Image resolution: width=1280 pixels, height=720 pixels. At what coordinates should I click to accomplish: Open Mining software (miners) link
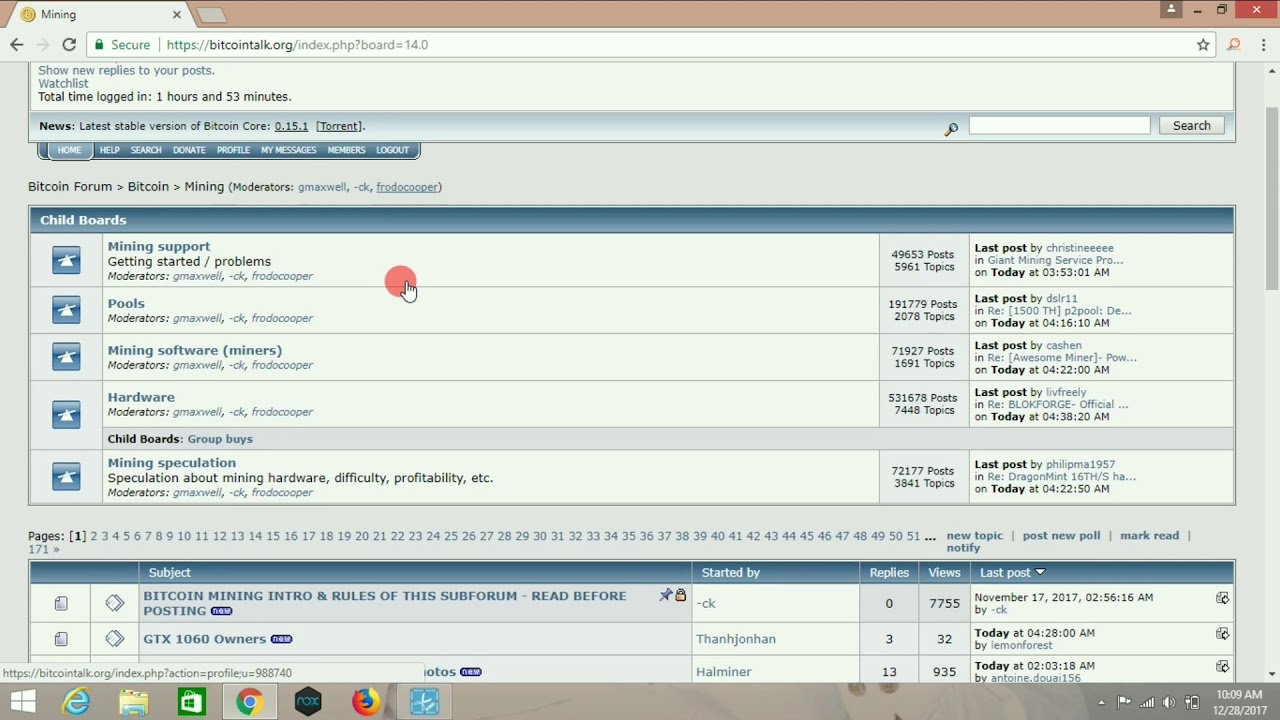[x=195, y=350]
